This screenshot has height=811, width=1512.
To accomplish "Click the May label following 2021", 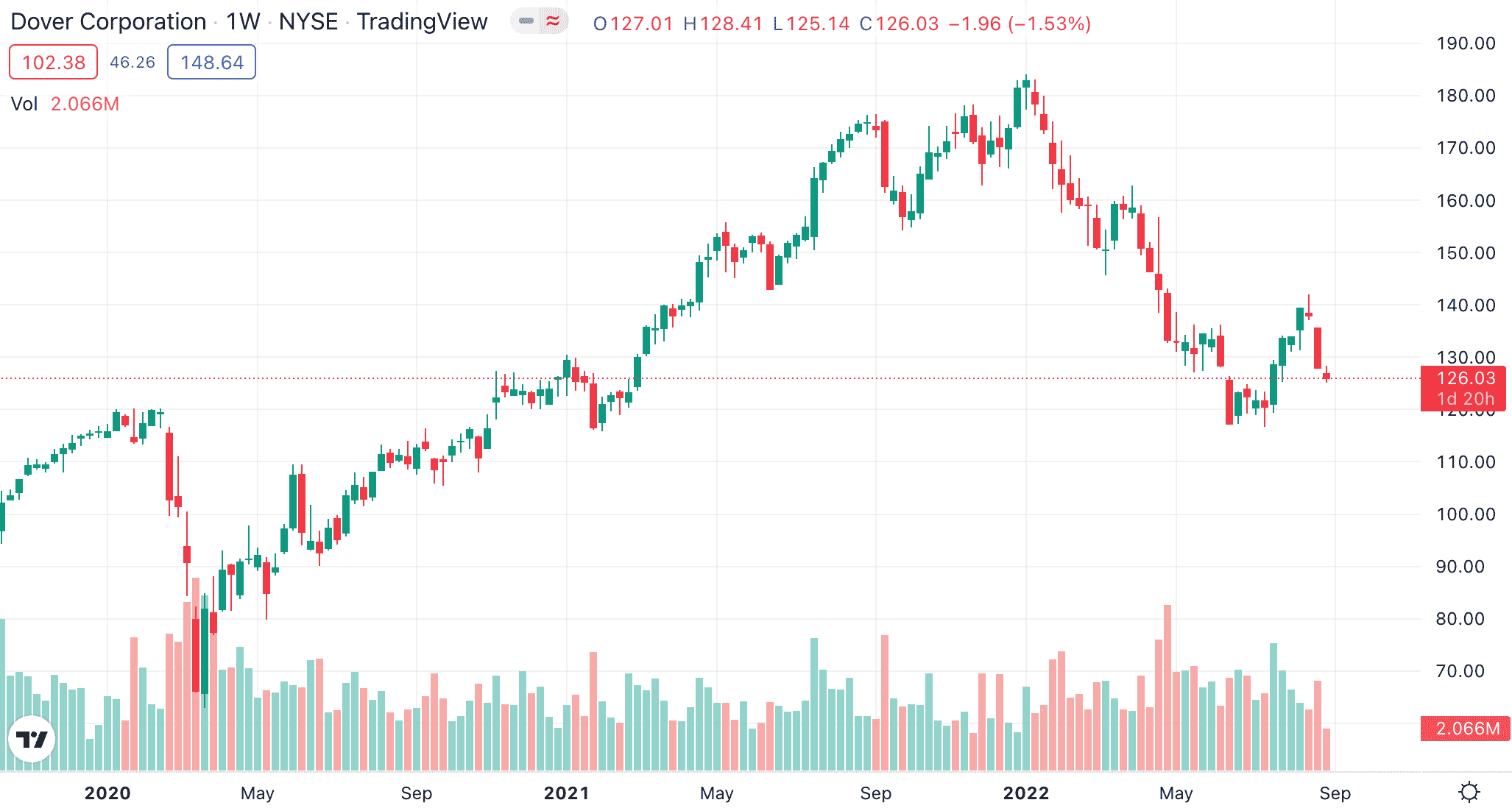I will [x=717, y=793].
